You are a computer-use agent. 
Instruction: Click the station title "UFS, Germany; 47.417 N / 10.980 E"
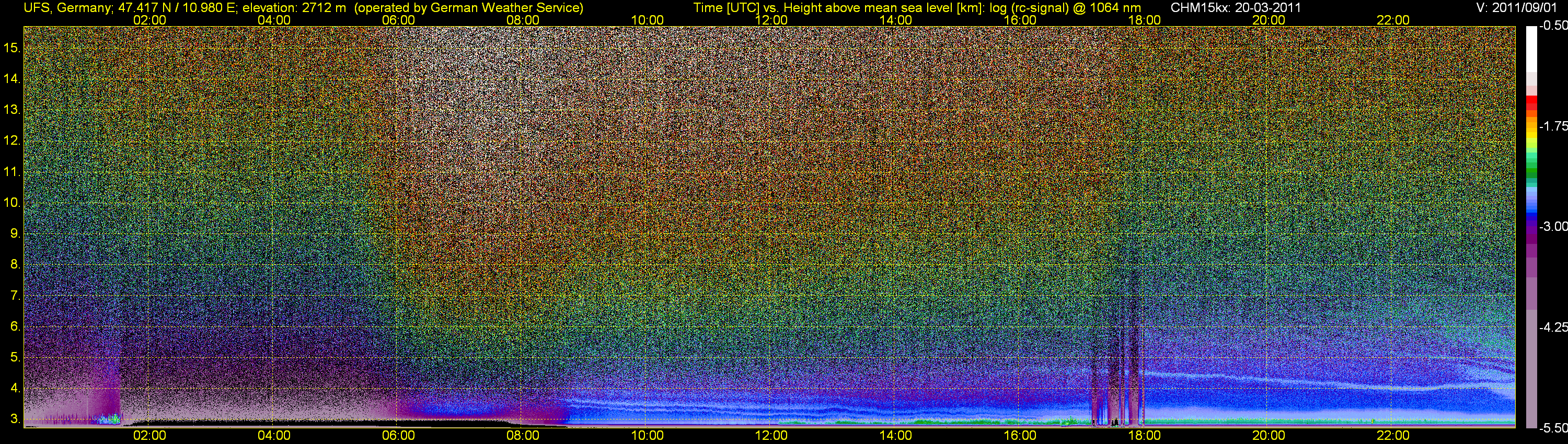(x=130, y=7)
